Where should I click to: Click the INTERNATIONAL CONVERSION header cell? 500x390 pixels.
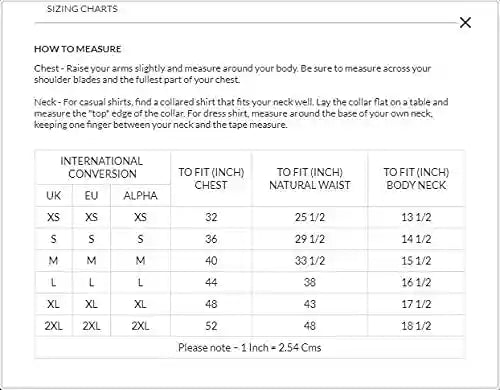coord(102,167)
